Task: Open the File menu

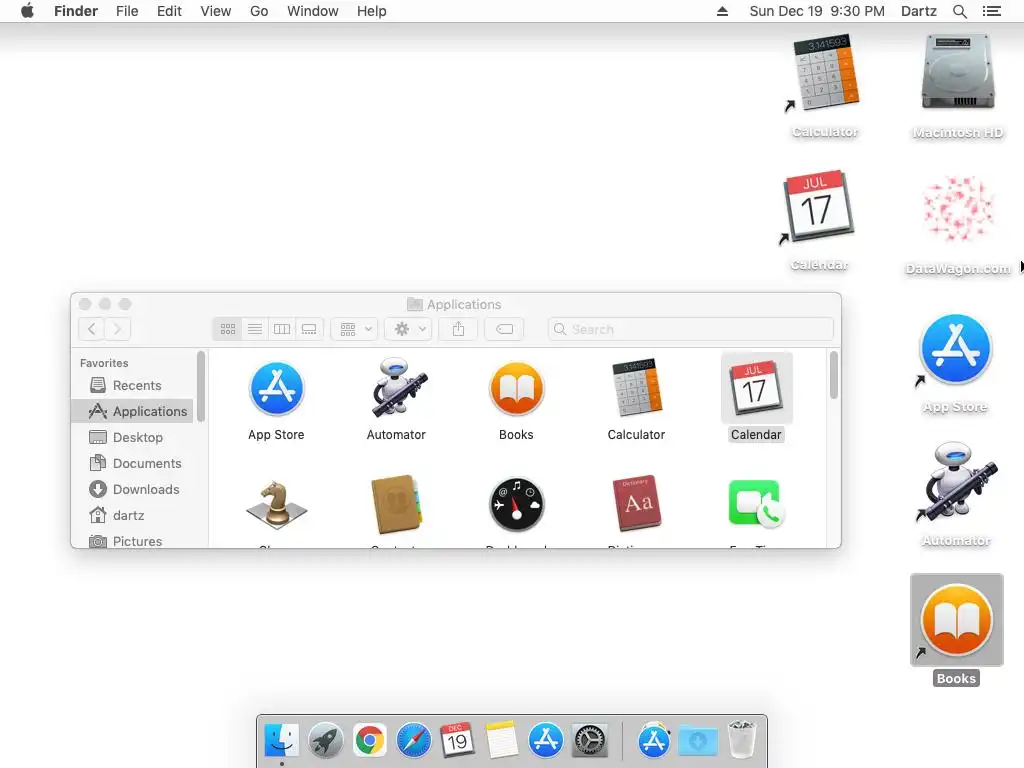Action: point(127,11)
